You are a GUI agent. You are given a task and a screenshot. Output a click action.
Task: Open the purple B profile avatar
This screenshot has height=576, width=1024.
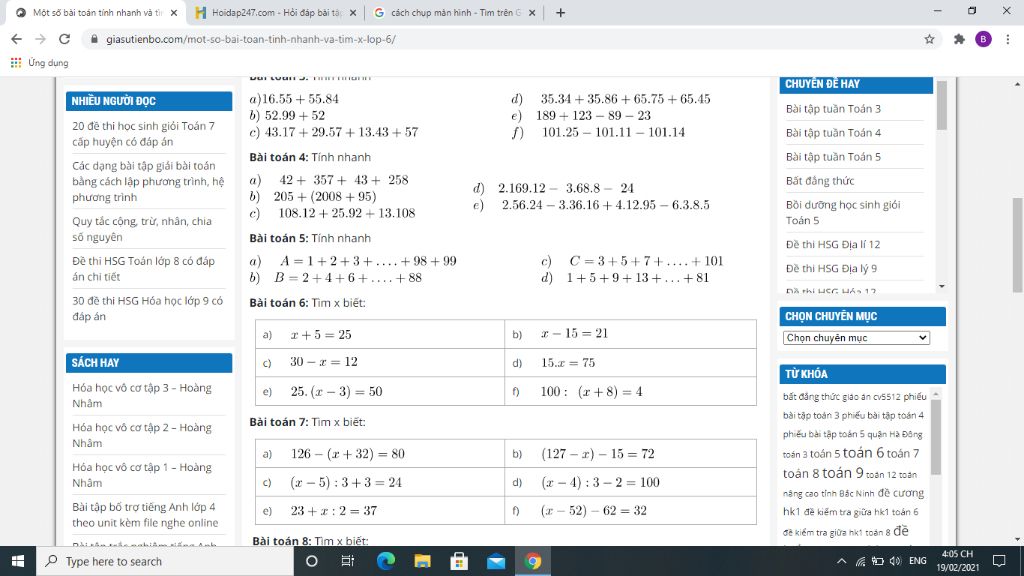point(983,39)
